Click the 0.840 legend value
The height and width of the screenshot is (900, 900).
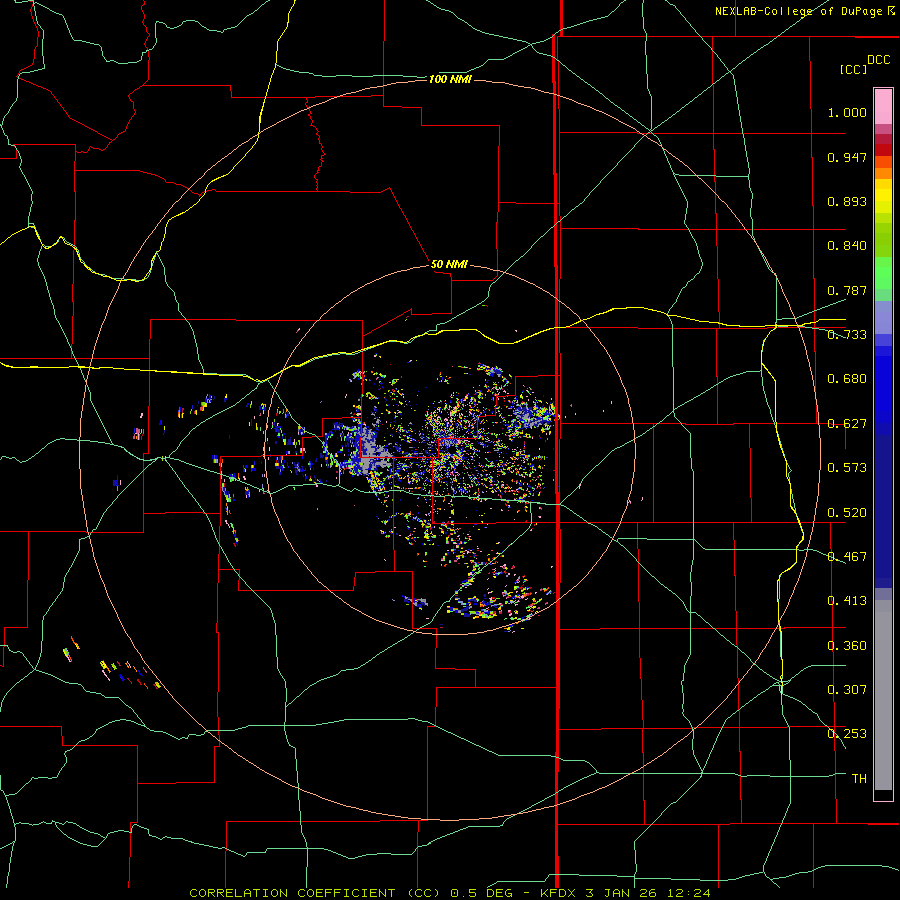click(847, 246)
